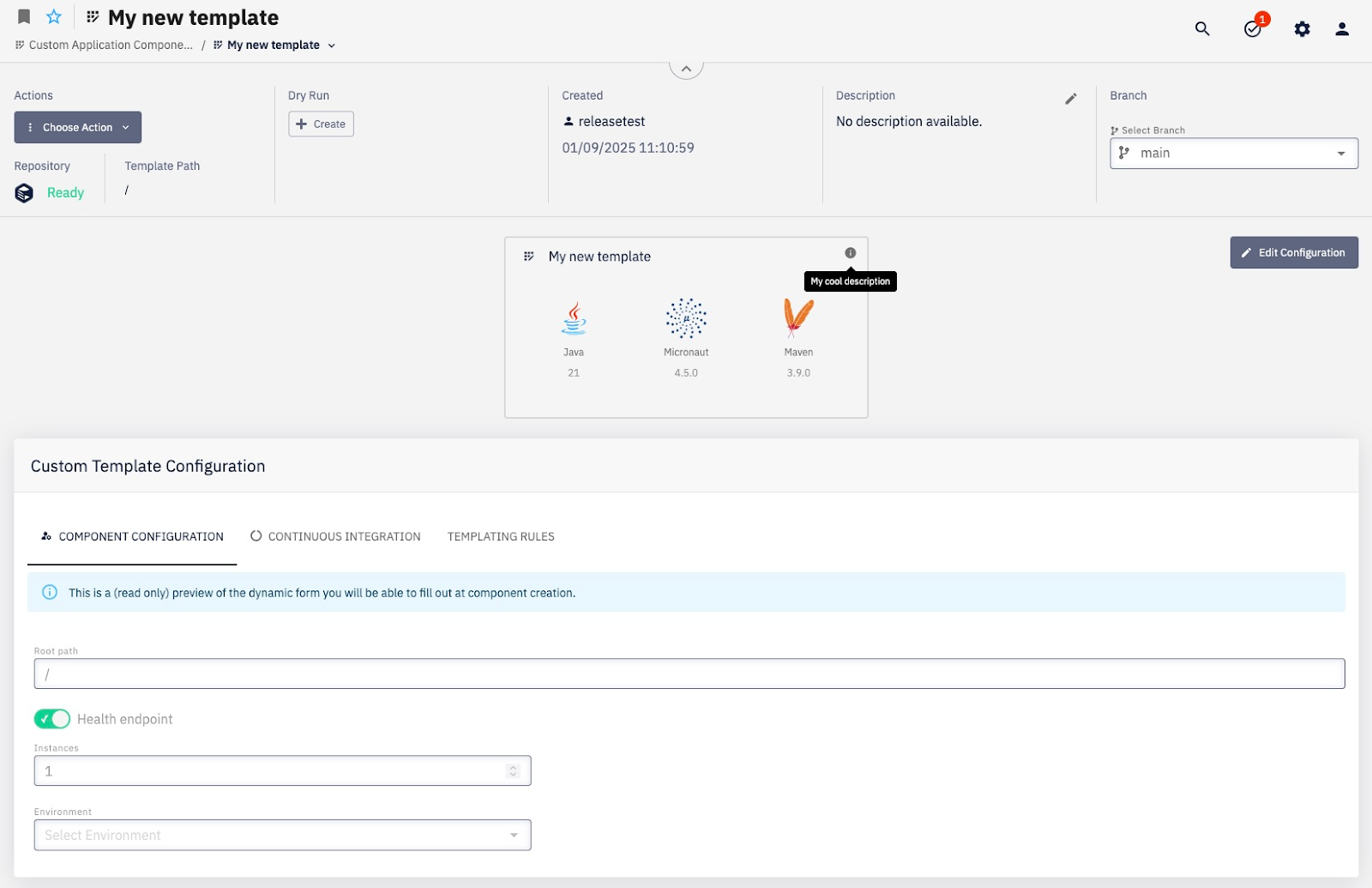Image resolution: width=1372 pixels, height=888 pixels.
Task: Click the bookmark icon beside the title
Action: (24, 16)
